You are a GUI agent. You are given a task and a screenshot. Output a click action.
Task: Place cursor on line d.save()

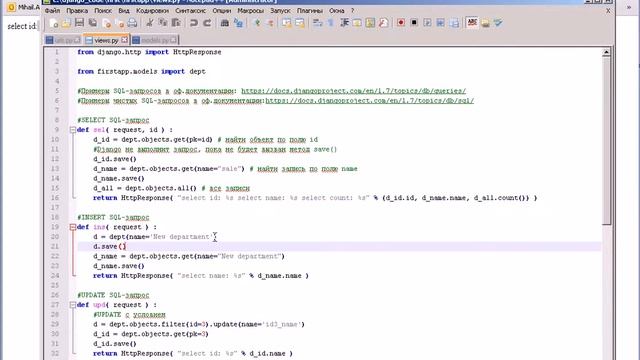(x=109, y=247)
